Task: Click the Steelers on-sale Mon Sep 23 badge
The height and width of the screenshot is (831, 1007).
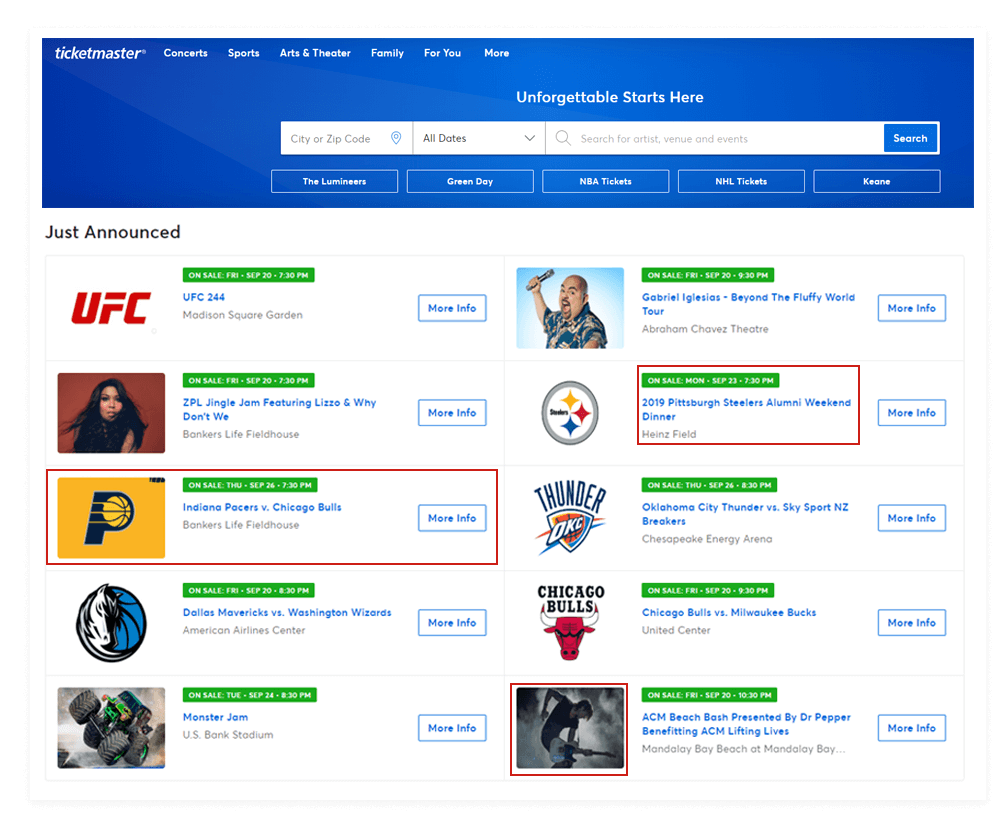Action: click(710, 380)
